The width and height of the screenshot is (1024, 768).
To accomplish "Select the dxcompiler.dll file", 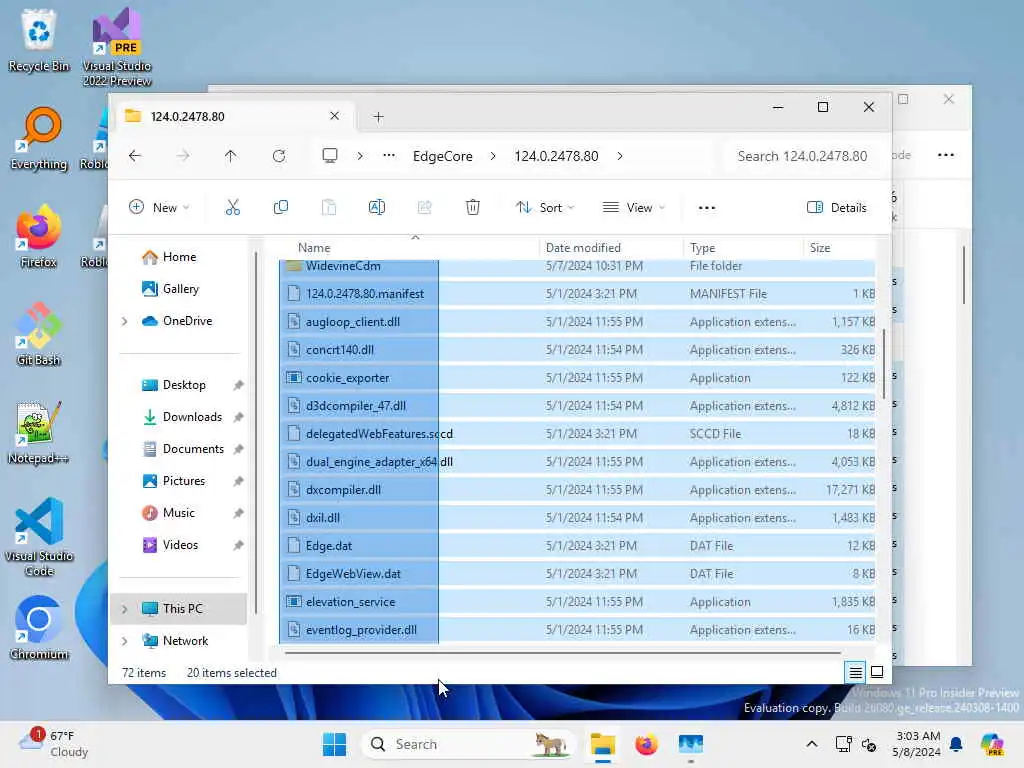I will 577,490.
